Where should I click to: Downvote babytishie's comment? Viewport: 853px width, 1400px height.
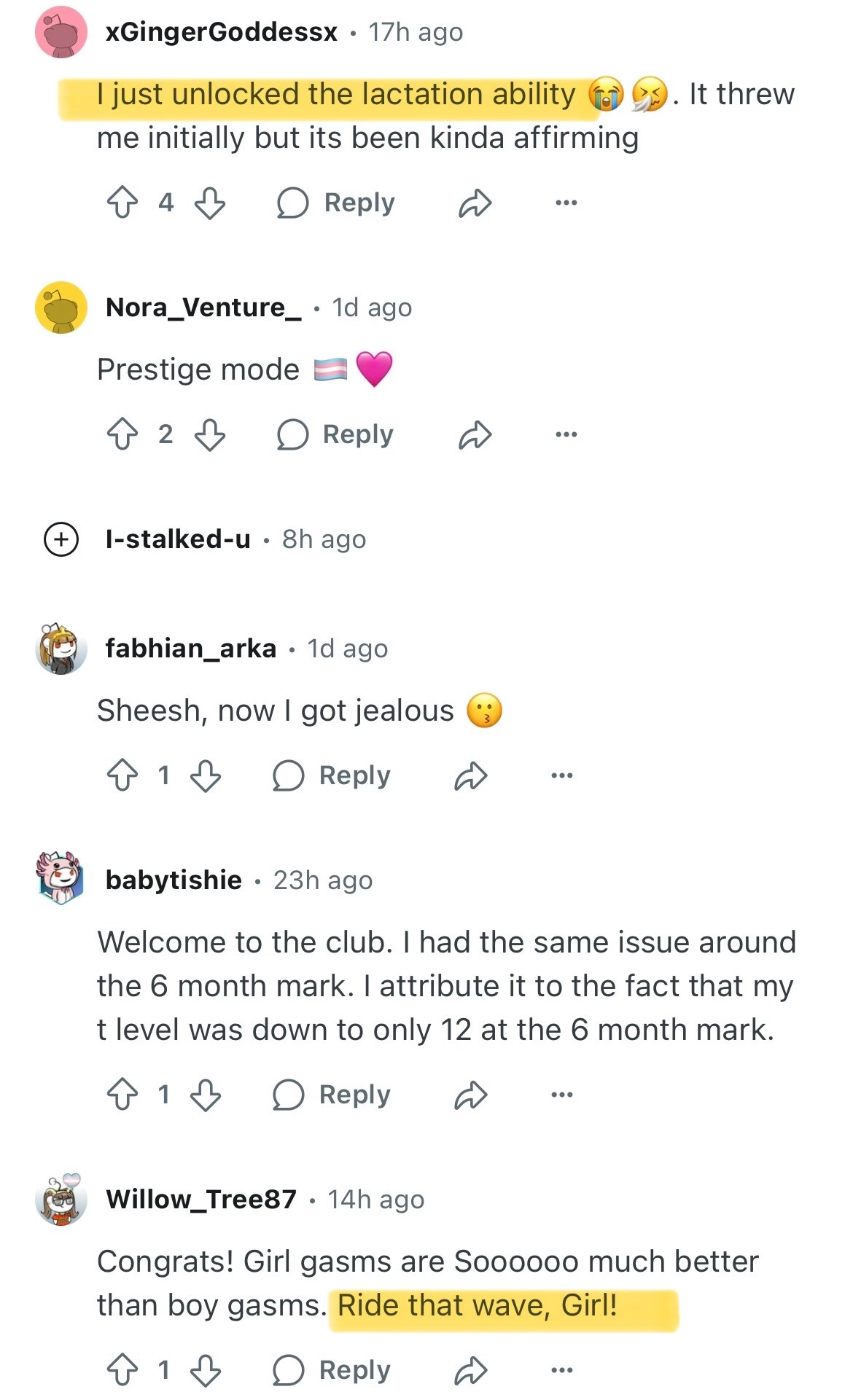(206, 1095)
